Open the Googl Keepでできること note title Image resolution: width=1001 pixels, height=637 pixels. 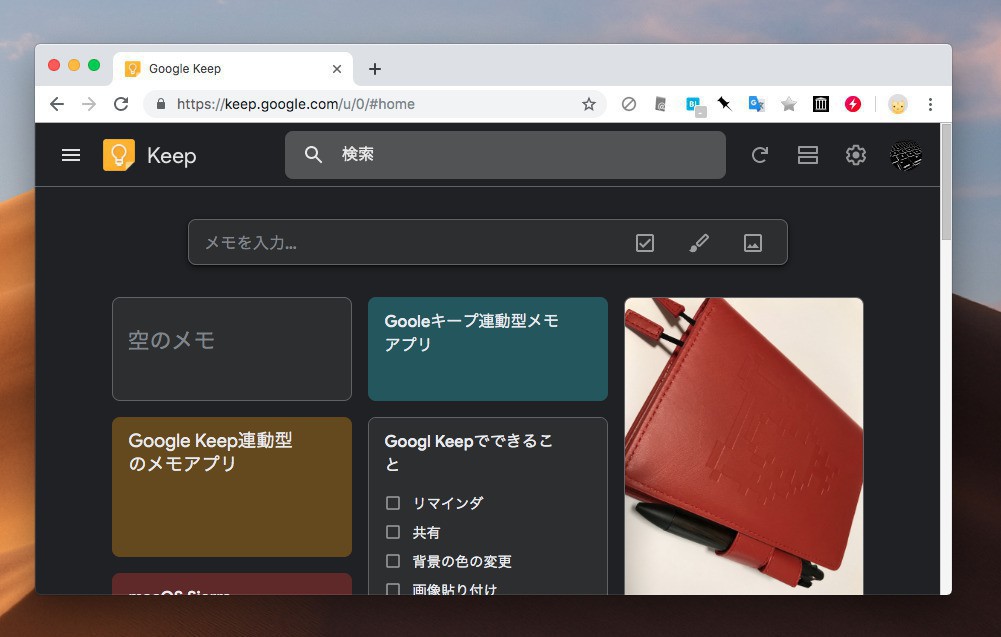coord(469,453)
